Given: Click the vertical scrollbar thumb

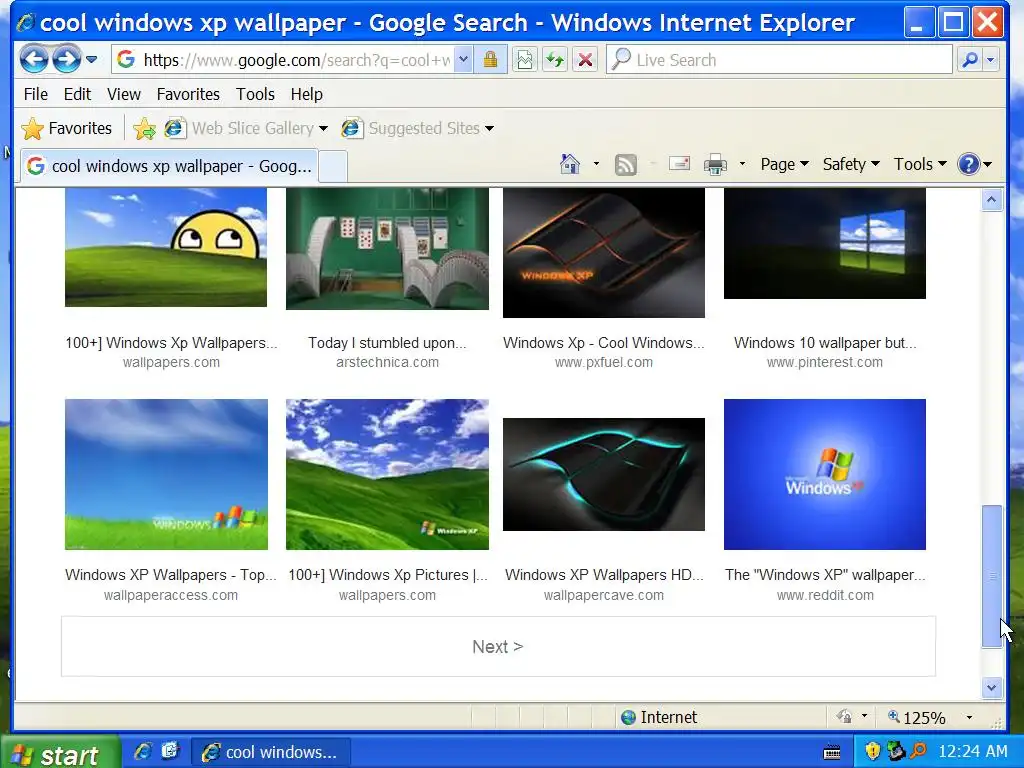Looking at the screenshot, I should [x=992, y=576].
